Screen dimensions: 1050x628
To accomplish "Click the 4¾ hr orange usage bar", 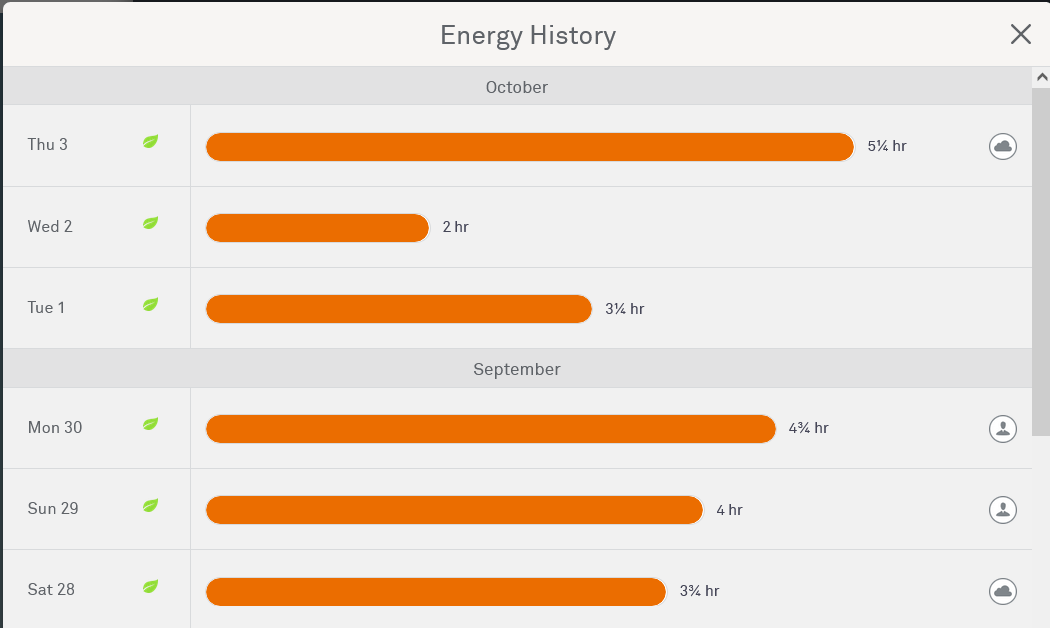I will point(490,428).
